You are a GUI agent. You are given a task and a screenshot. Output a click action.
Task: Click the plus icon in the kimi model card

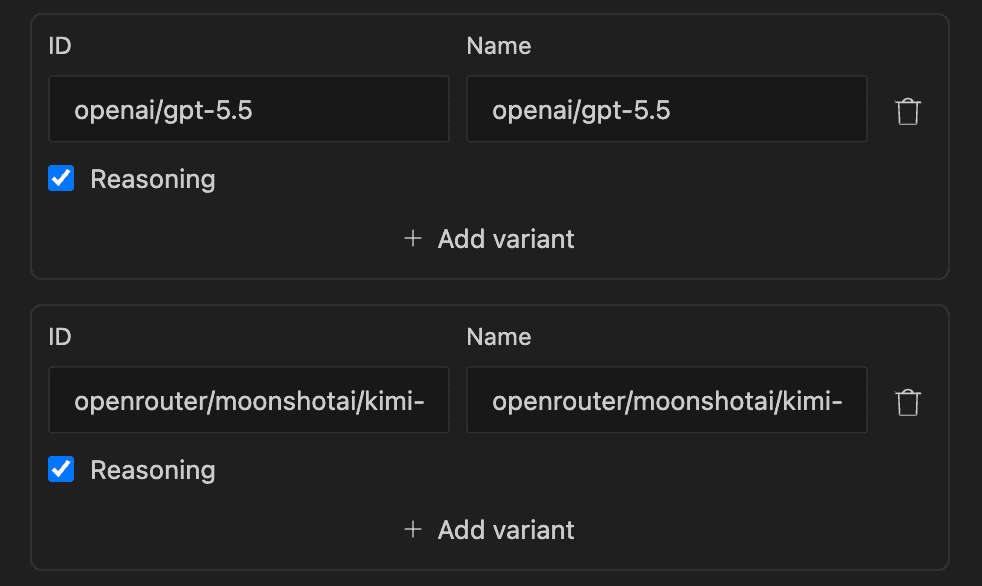[x=413, y=530]
